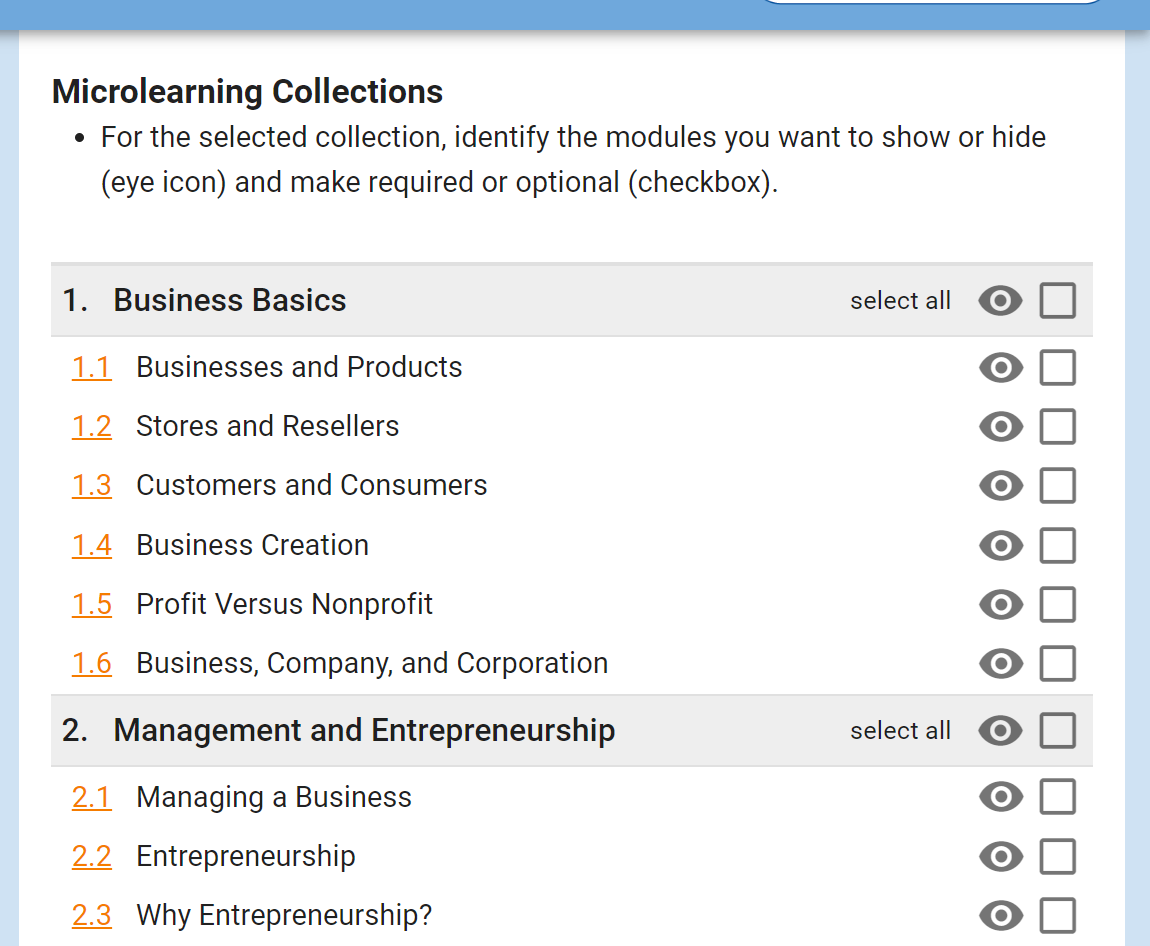Toggle eye for Business, Company, and Corporation
This screenshot has width=1150, height=946.
click(x=1000, y=664)
